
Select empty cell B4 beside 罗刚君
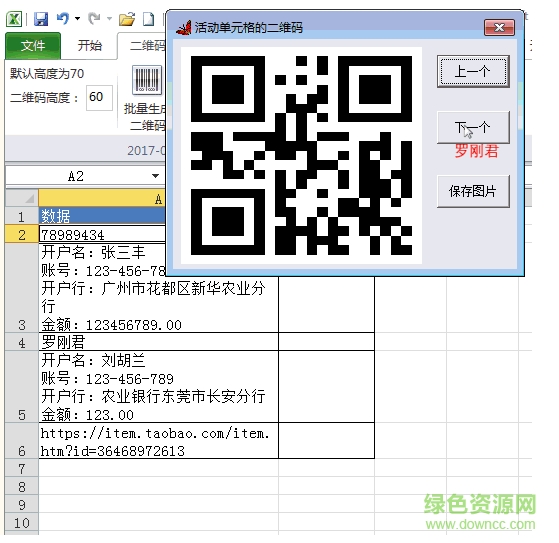point(327,342)
